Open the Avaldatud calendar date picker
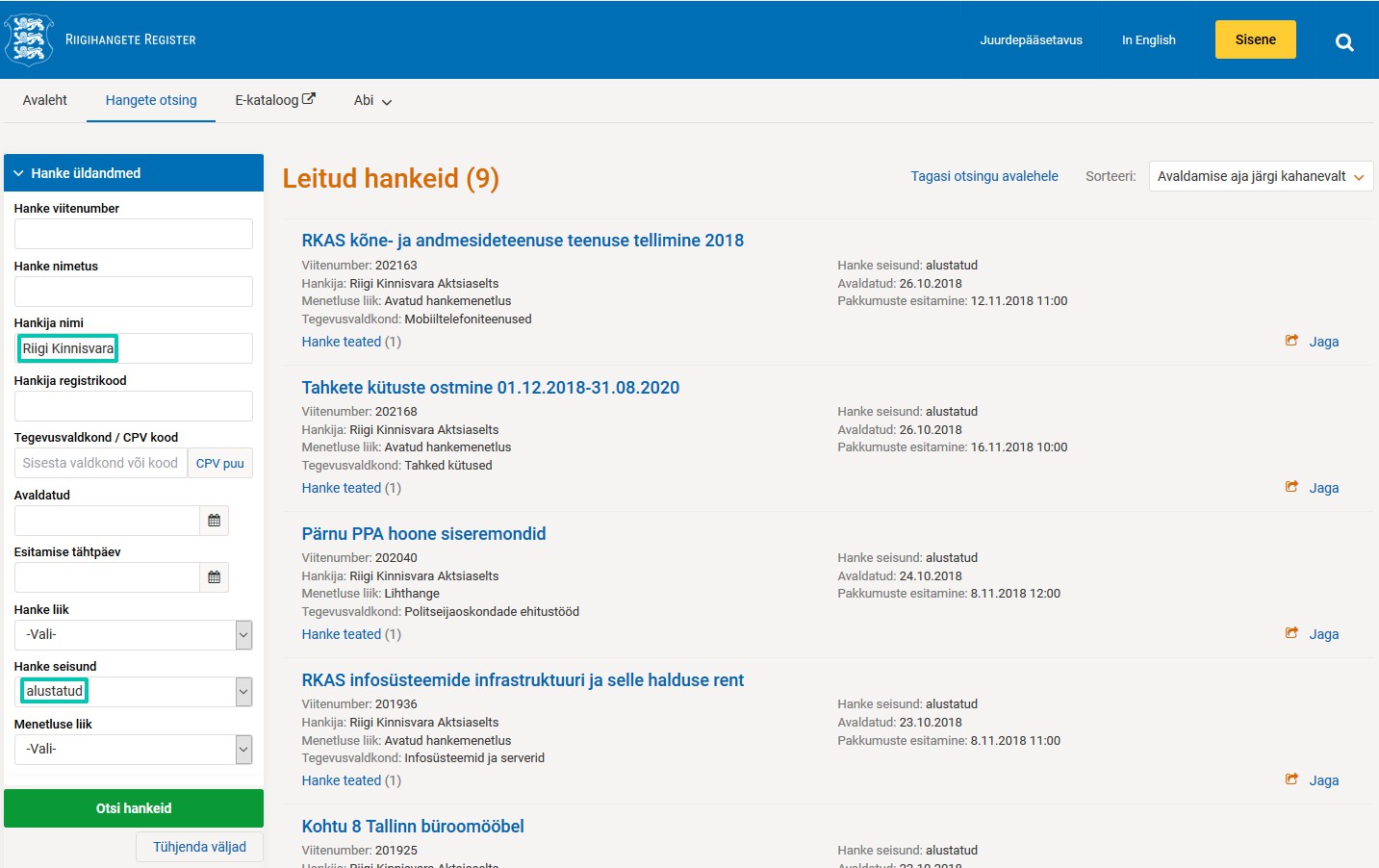The height and width of the screenshot is (868, 1379). [214, 521]
